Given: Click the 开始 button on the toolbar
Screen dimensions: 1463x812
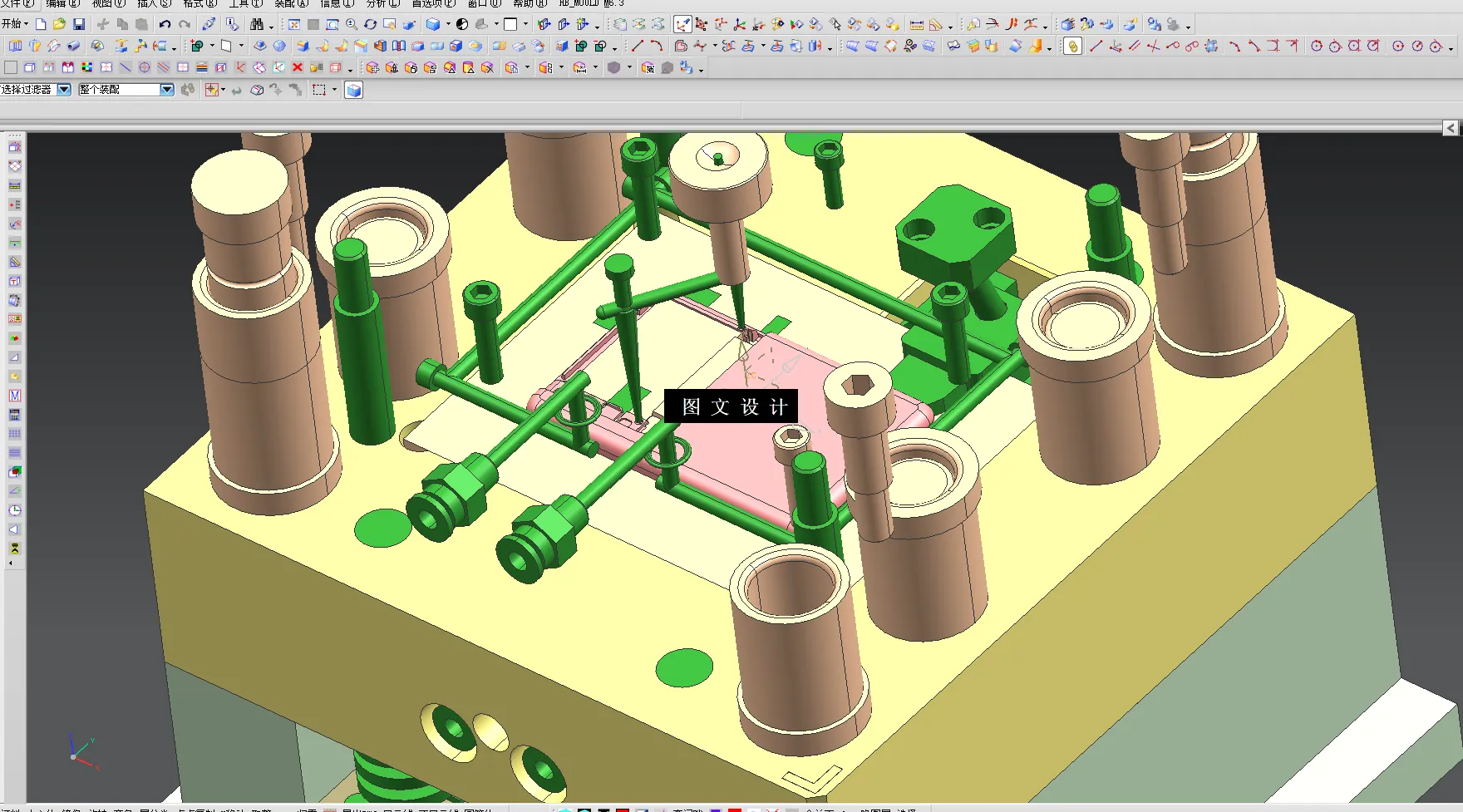Looking at the screenshot, I should tap(12, 24).
